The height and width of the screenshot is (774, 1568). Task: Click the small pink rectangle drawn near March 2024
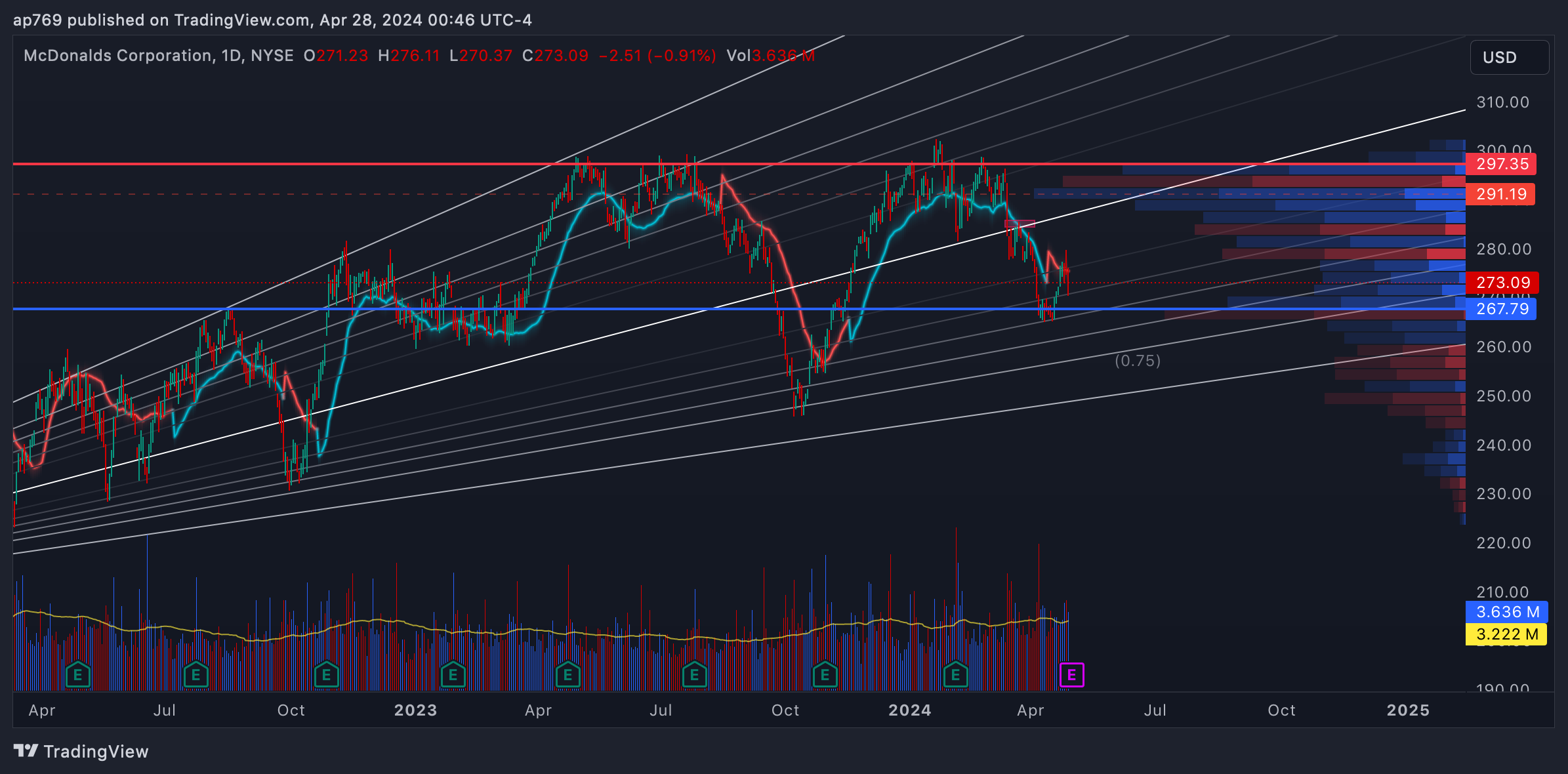coord(1020,224)
